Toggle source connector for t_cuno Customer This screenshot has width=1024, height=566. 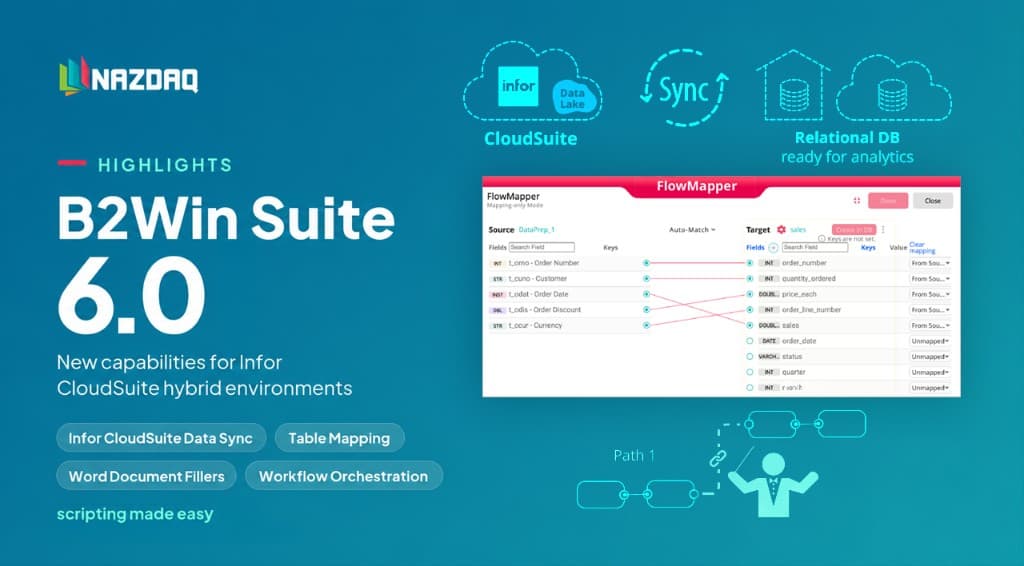[x=647, y=279]
